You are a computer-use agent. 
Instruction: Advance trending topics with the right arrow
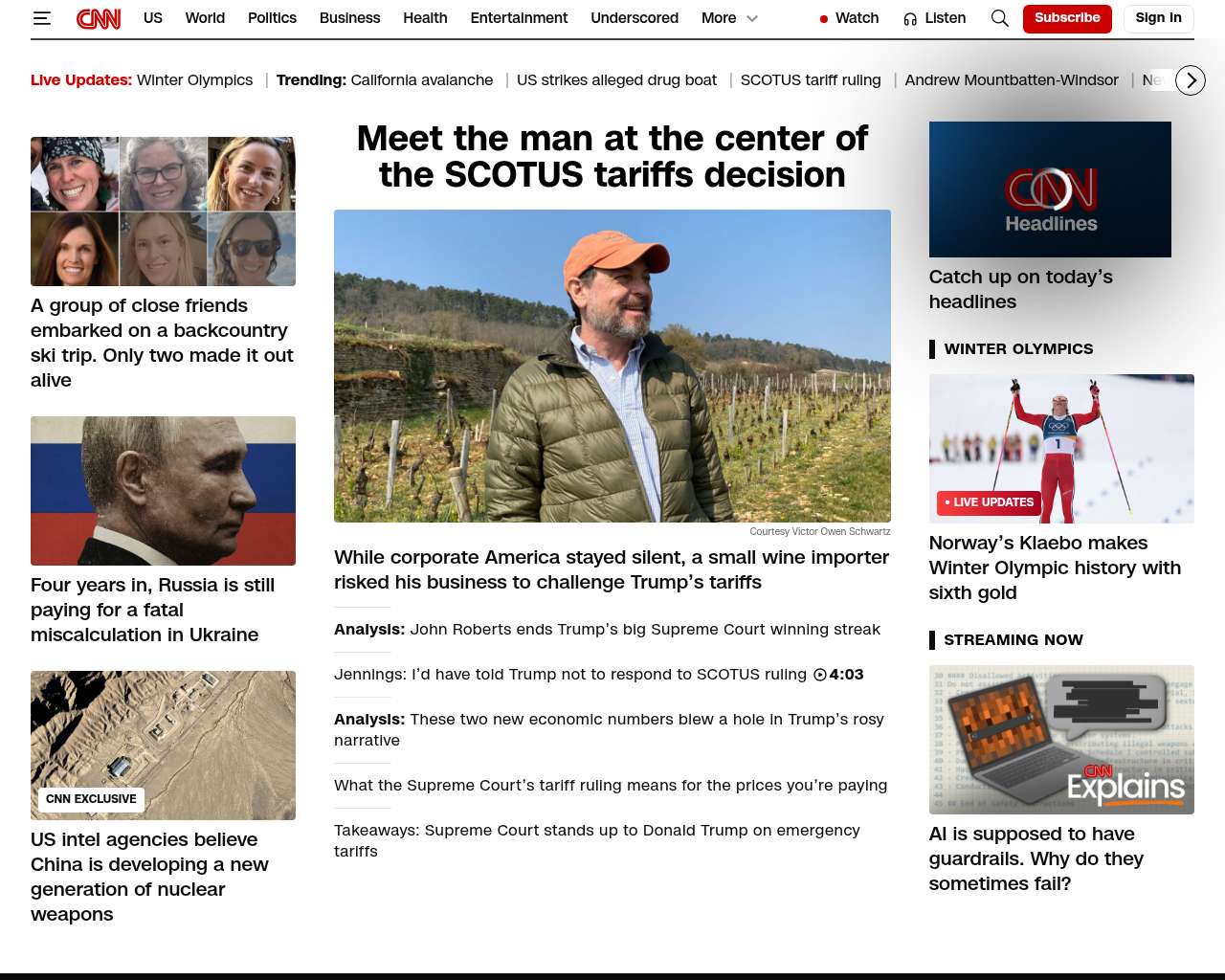coord(1191,80)
